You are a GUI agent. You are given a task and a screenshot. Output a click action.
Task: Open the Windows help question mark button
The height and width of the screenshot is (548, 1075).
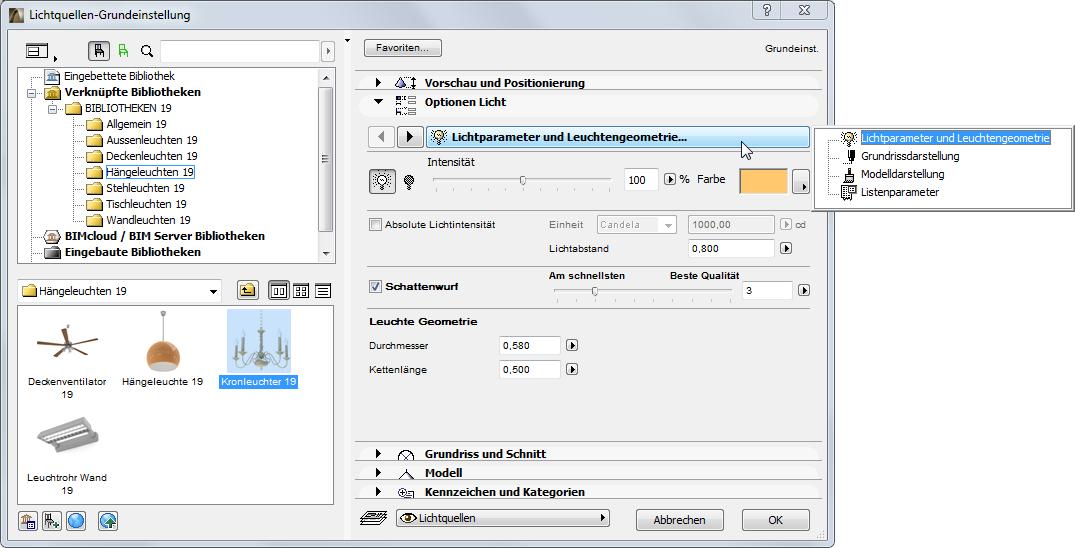(x=766, y=10)
